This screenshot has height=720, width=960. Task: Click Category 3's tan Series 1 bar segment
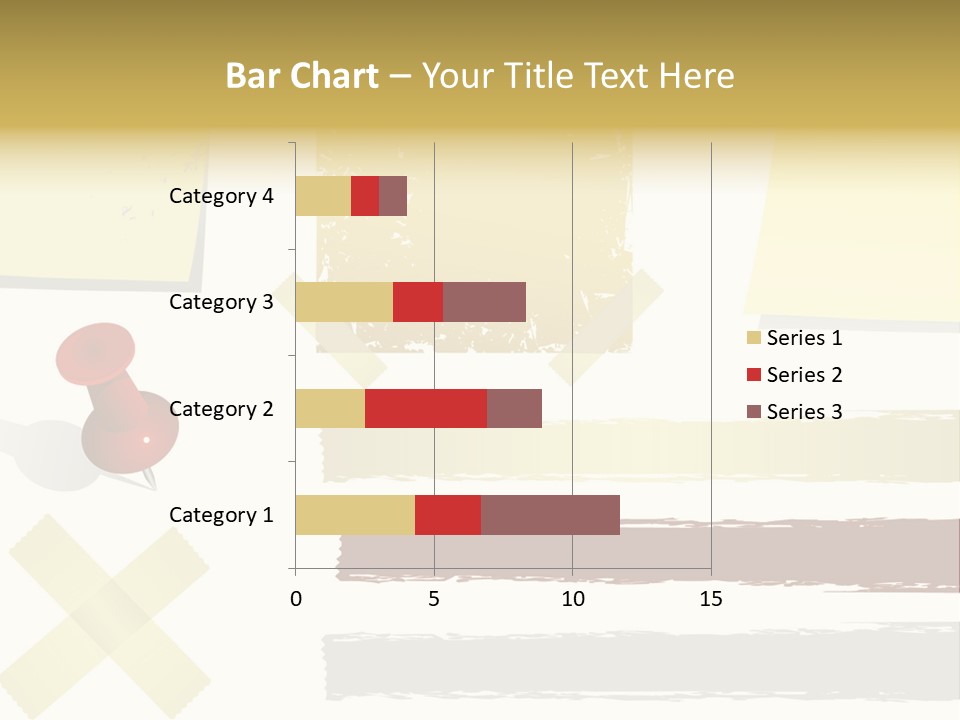(344, 302)
